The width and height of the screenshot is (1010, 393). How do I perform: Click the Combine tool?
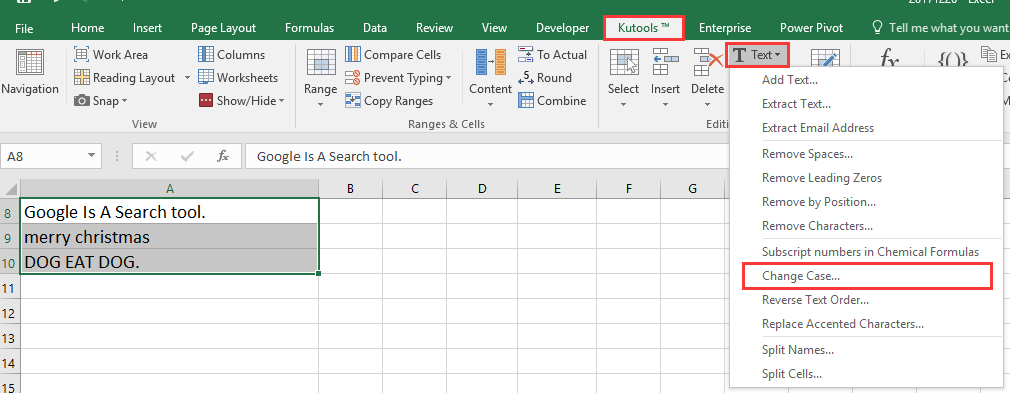pos(552,101)
